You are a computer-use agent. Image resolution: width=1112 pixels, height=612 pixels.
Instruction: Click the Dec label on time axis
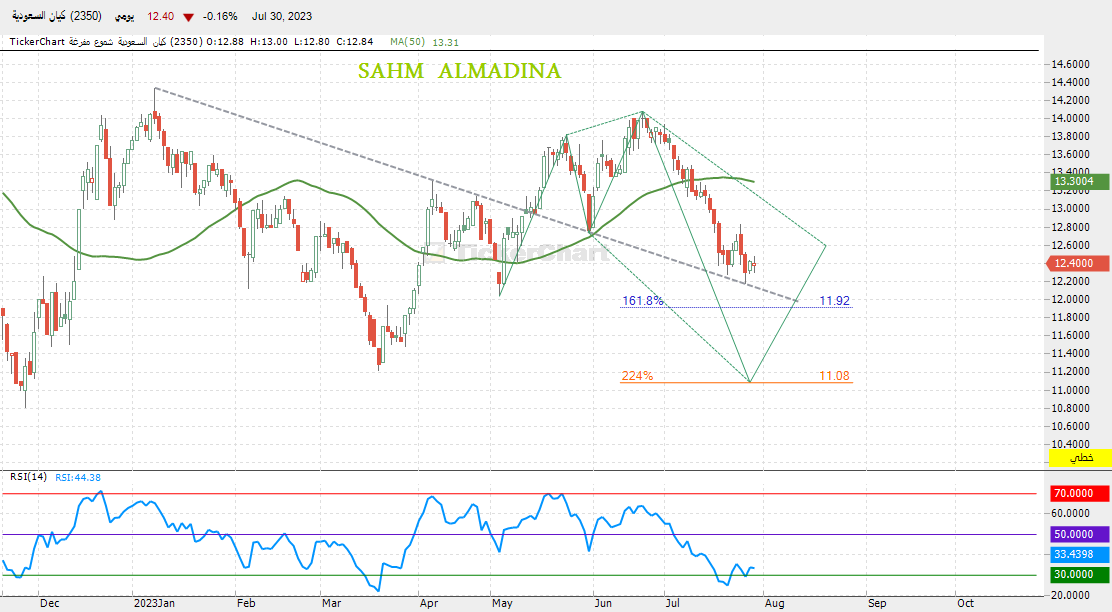click(x=50, y=603)
